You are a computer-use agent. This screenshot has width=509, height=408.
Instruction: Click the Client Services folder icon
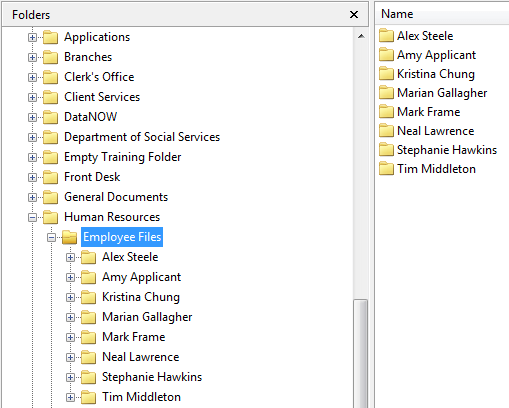[51, 97]
